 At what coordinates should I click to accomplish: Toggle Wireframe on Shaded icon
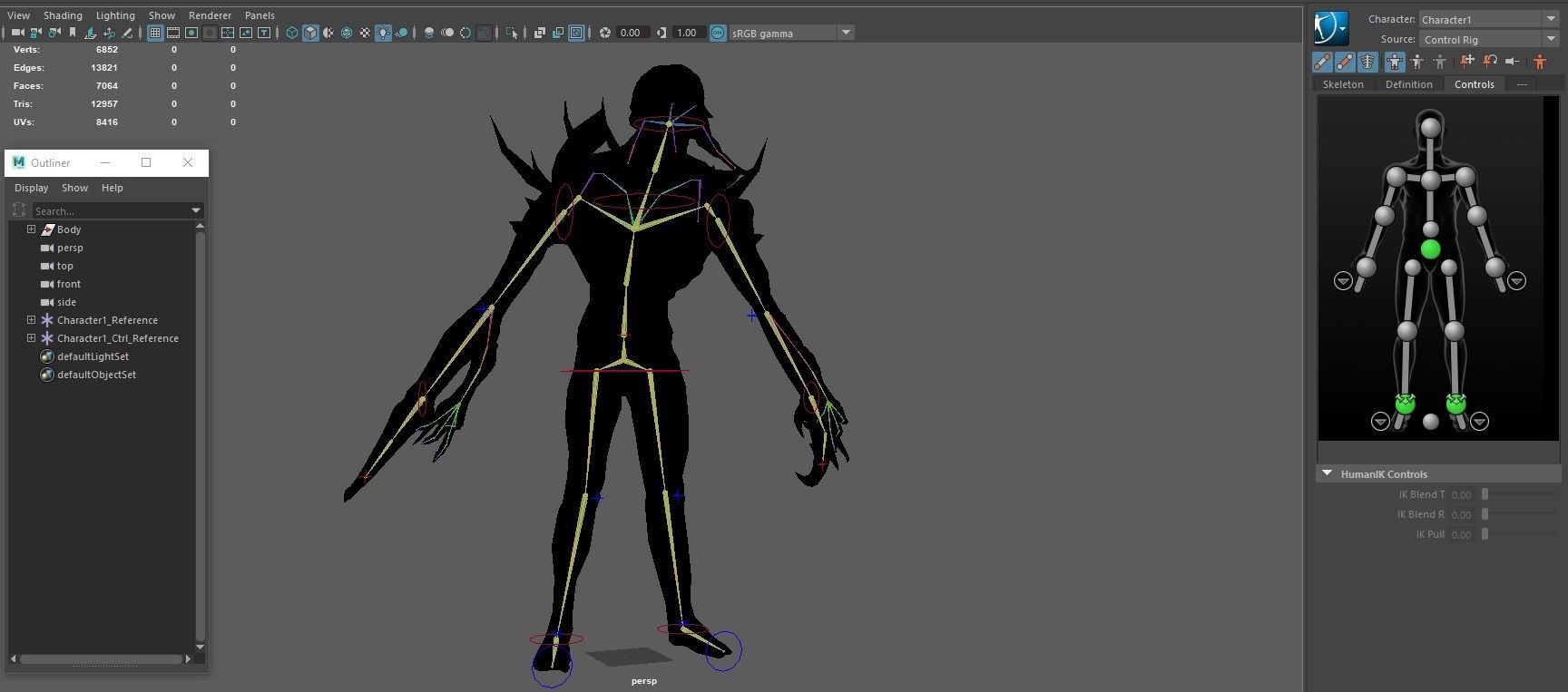tap(347, 33)
